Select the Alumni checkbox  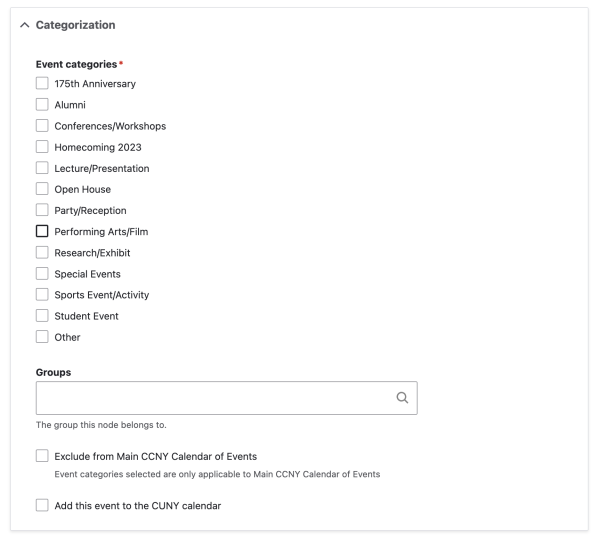point(42,104)
